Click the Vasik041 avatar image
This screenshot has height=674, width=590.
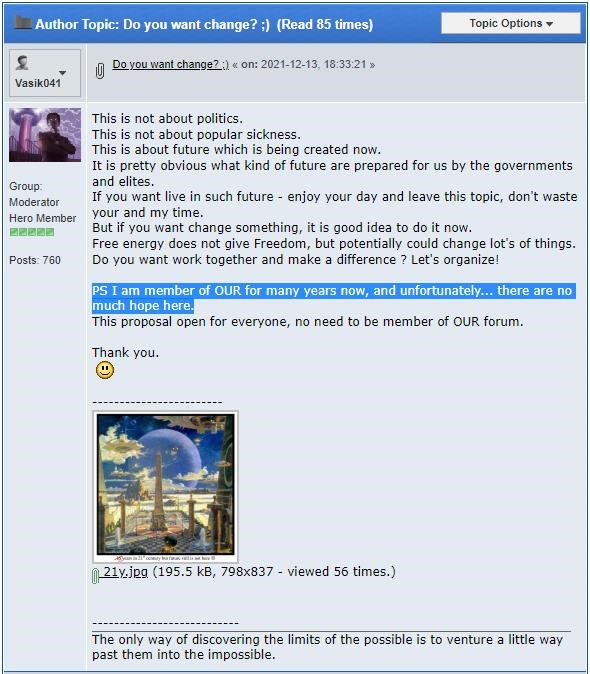coord(45,135)
